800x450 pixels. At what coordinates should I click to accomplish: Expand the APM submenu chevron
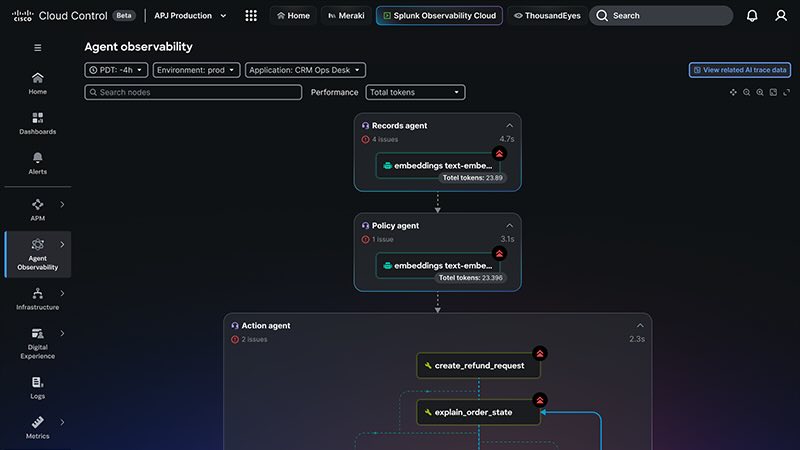(62, 205)
